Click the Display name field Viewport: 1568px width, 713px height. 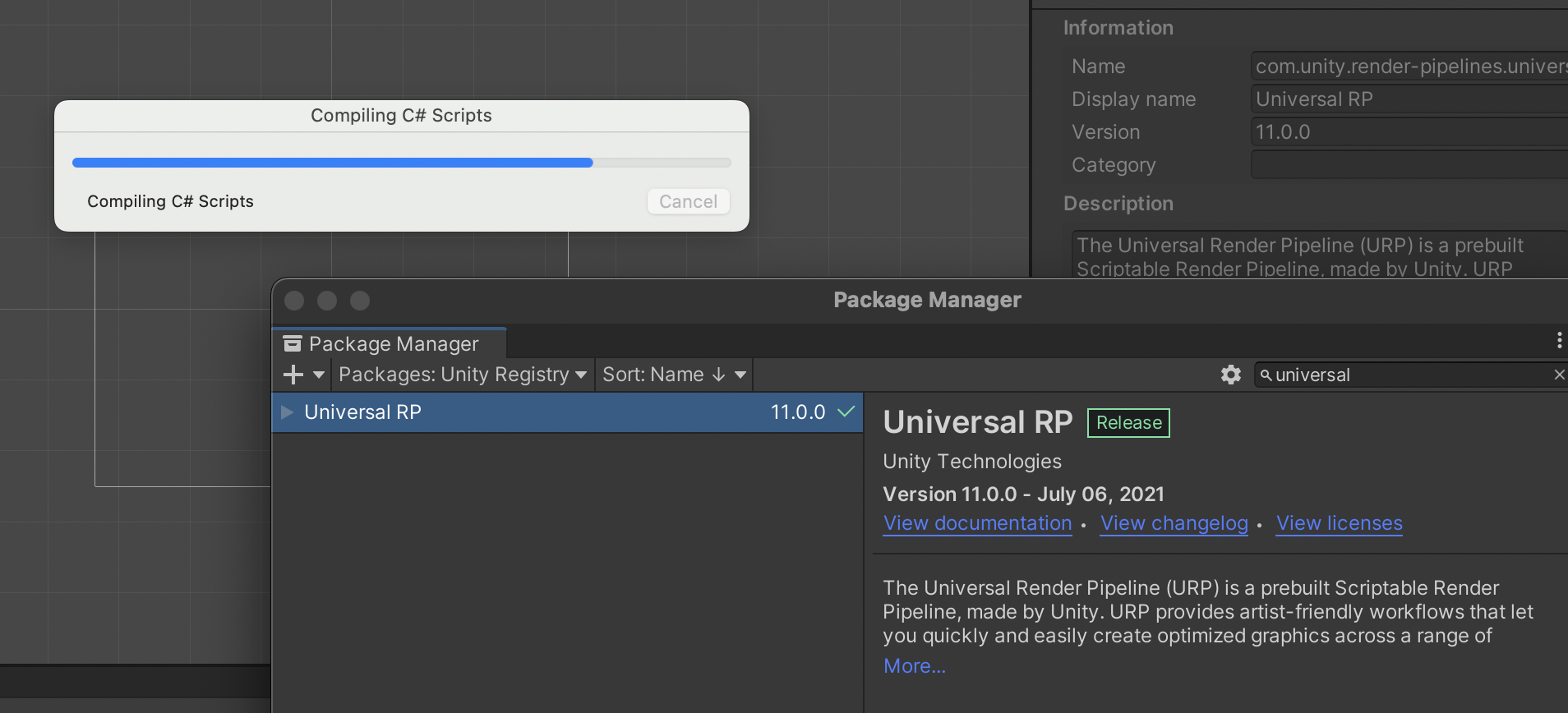1409,99
